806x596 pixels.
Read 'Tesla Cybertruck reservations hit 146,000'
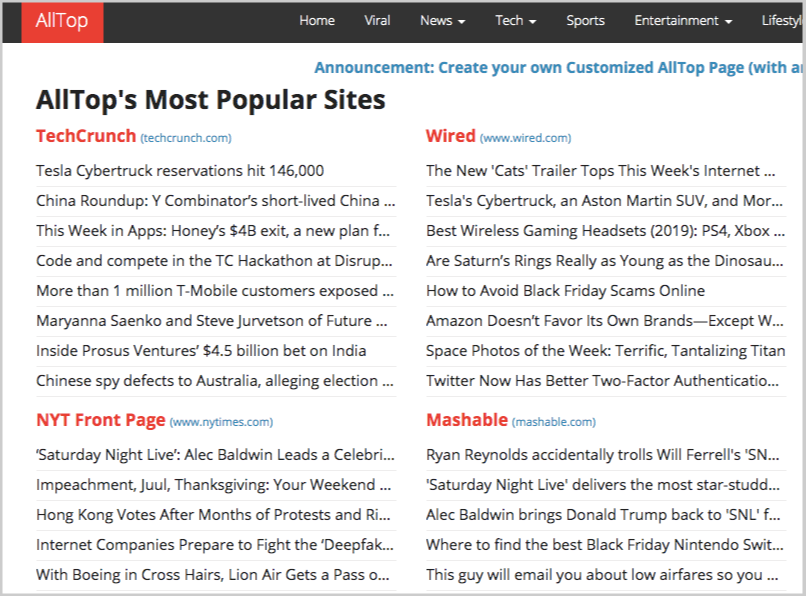click(180, 171)
